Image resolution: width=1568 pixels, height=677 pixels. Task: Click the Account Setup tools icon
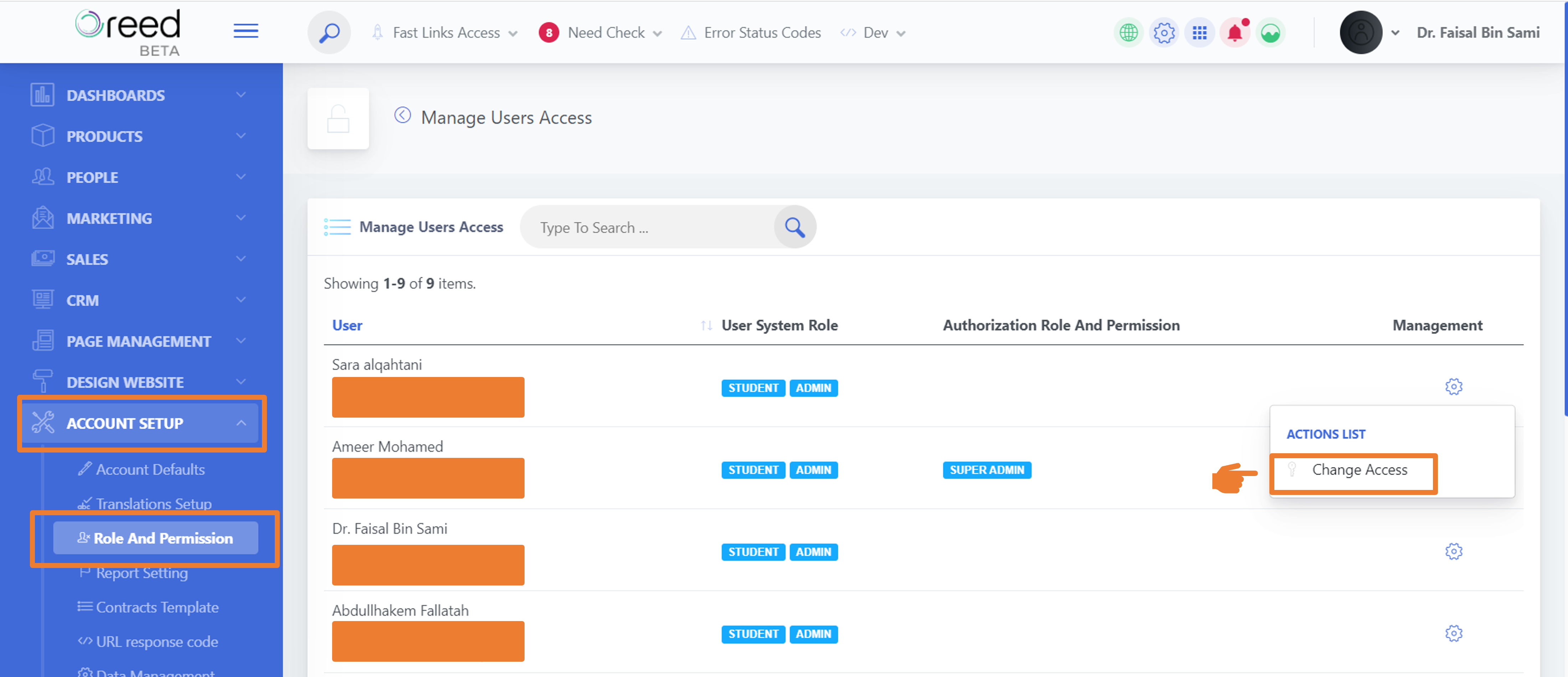[x=43, y=423]
